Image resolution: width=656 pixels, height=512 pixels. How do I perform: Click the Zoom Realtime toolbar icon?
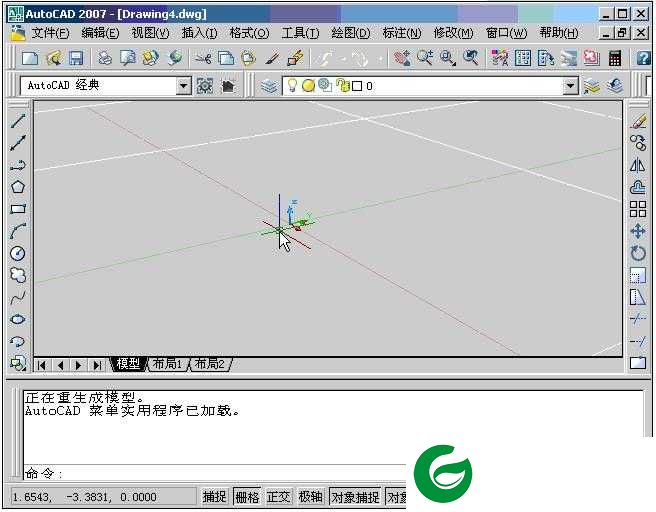425,59
